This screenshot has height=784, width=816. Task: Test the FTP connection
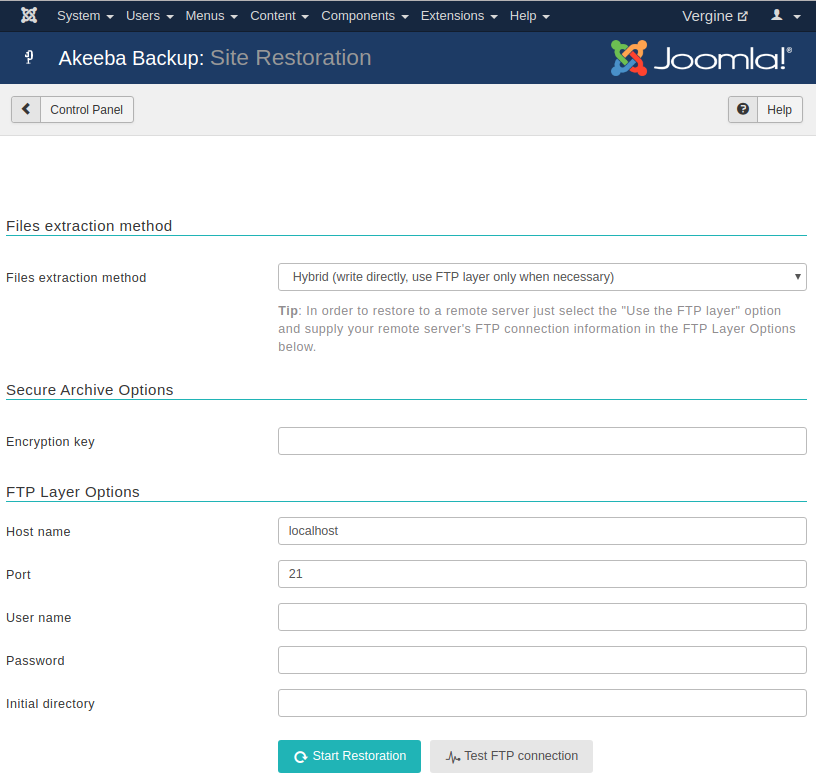[511, 756]
